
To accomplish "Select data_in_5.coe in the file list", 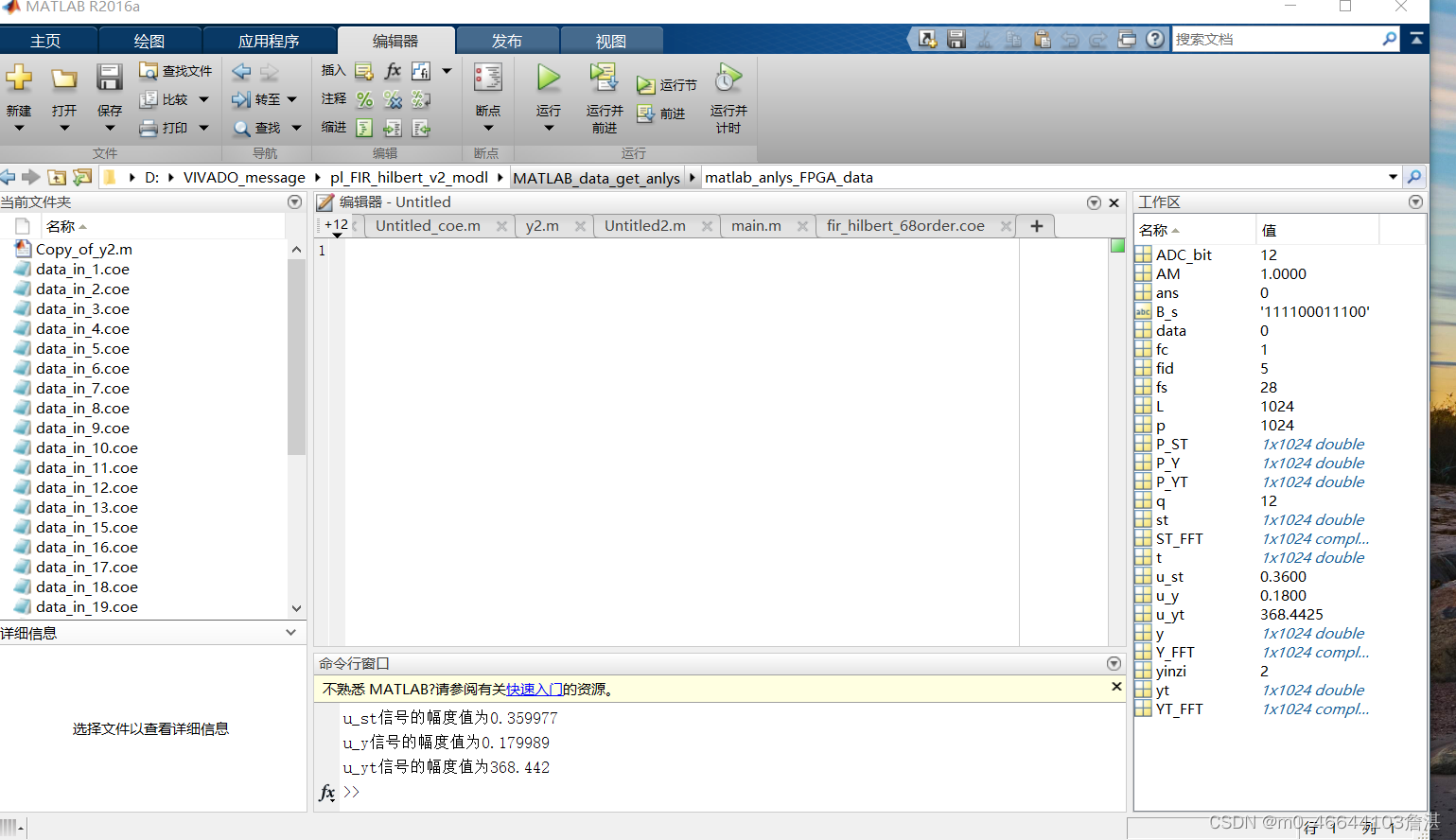I will tap(82, 349).
